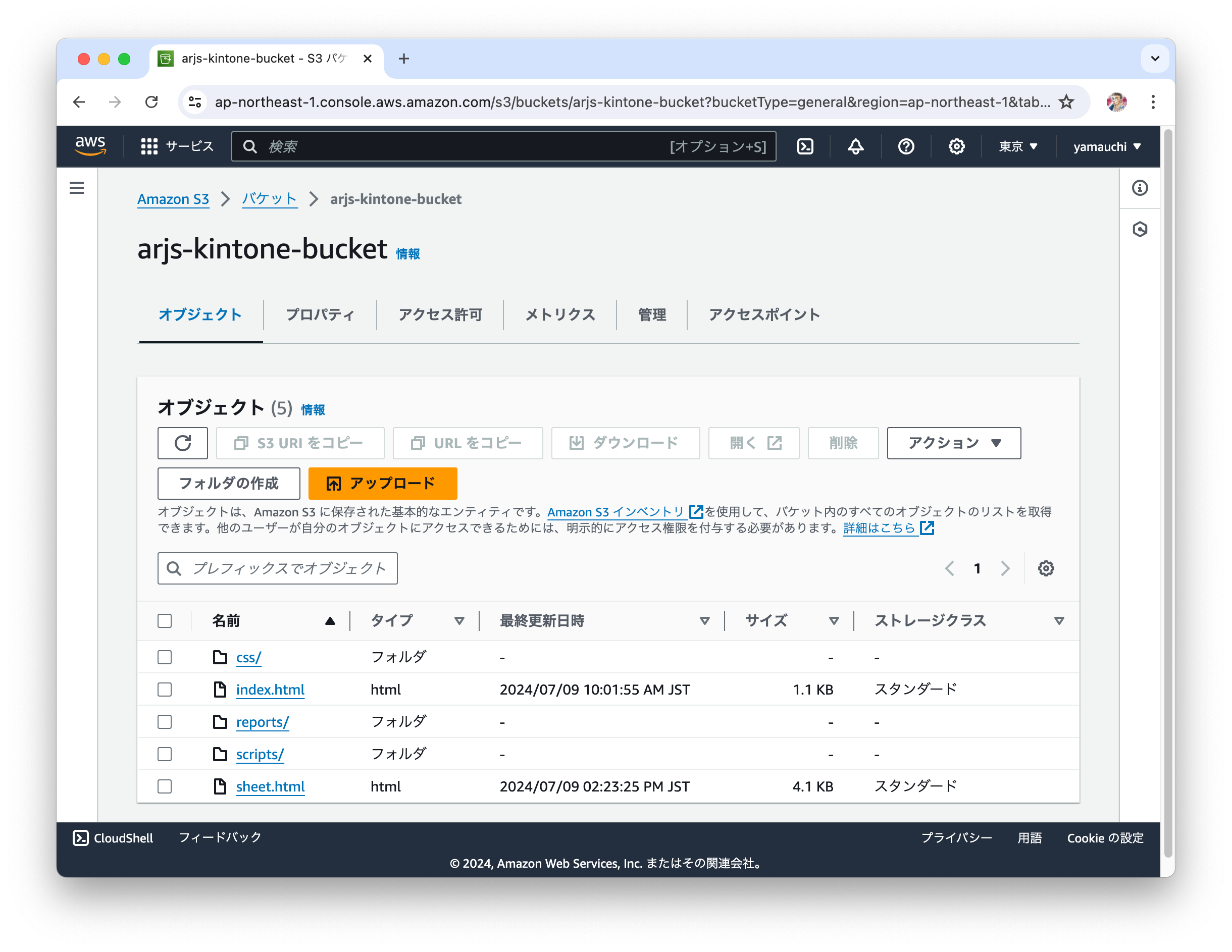The image size is (1232, 952).
Task: Sort by サイズ column arrow
Action: point(834,621)
